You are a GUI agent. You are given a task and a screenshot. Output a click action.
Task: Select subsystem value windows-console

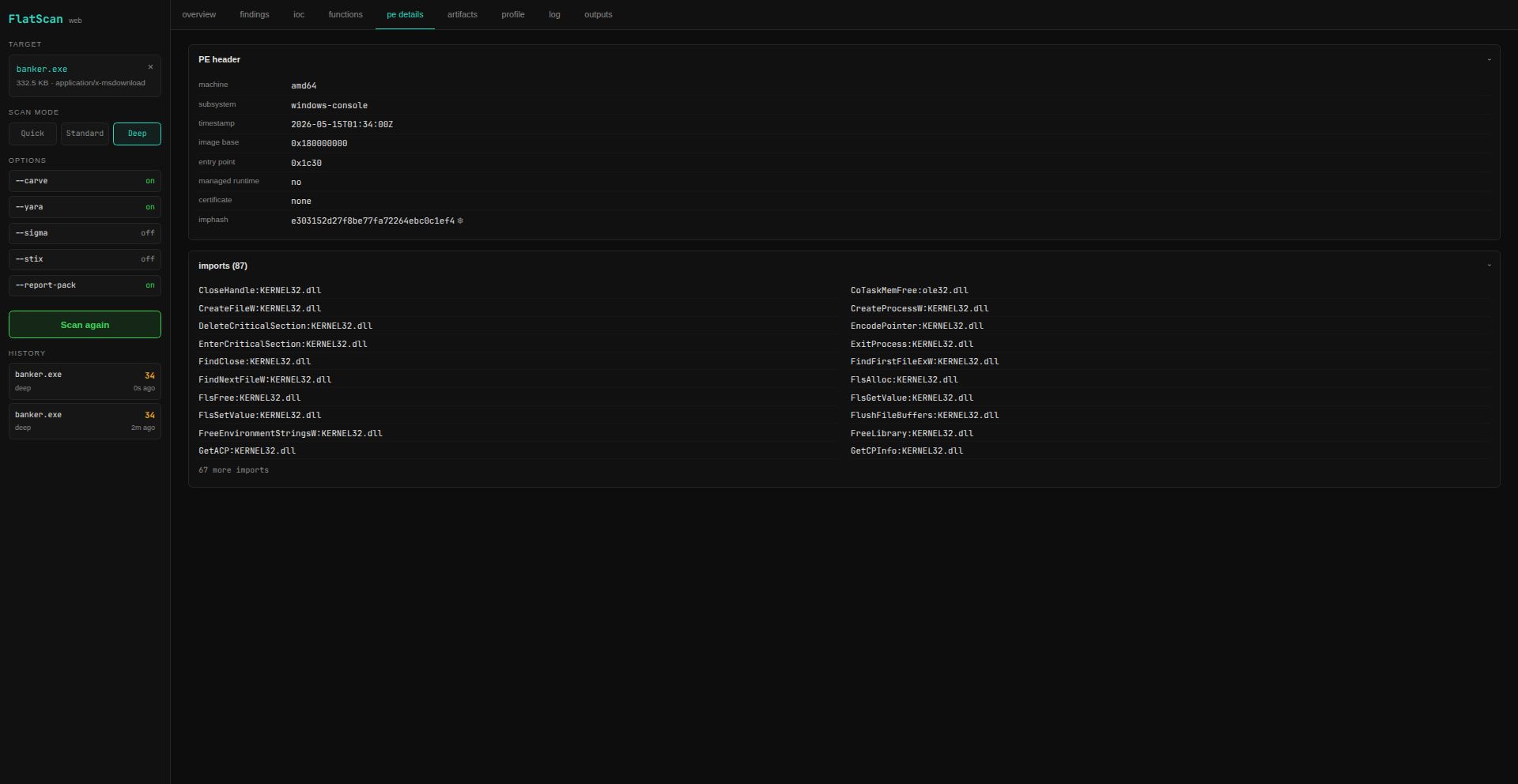click(329, 106)
